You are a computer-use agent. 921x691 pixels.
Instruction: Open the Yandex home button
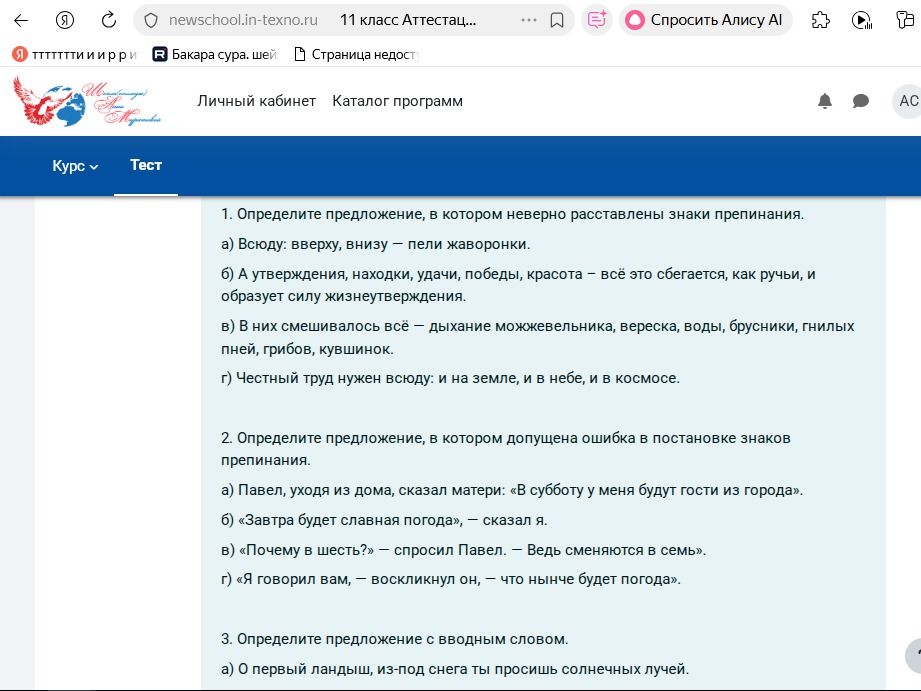65,21
